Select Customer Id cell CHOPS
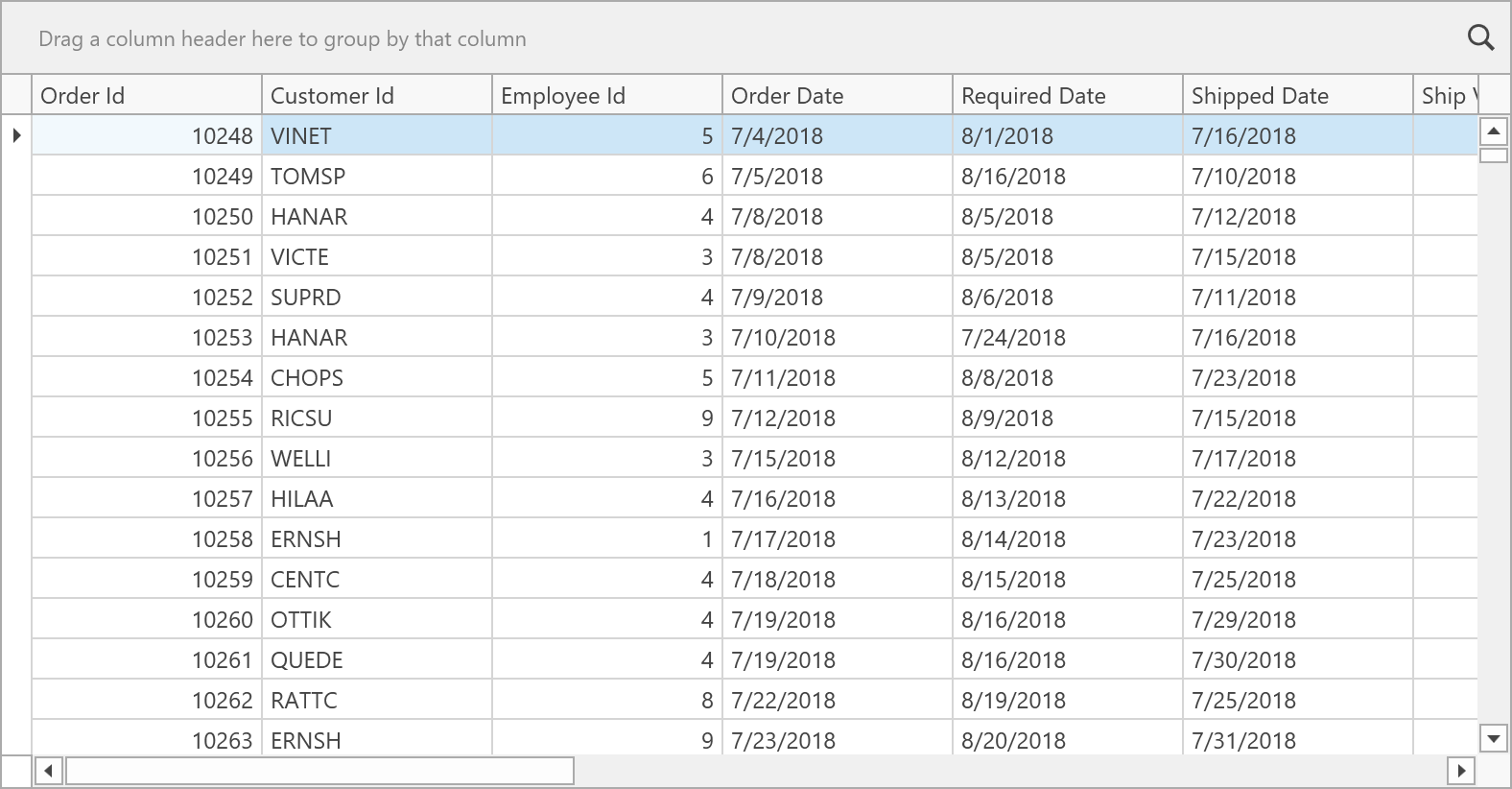Screen dimensions: 1512x789 point(377,377)
